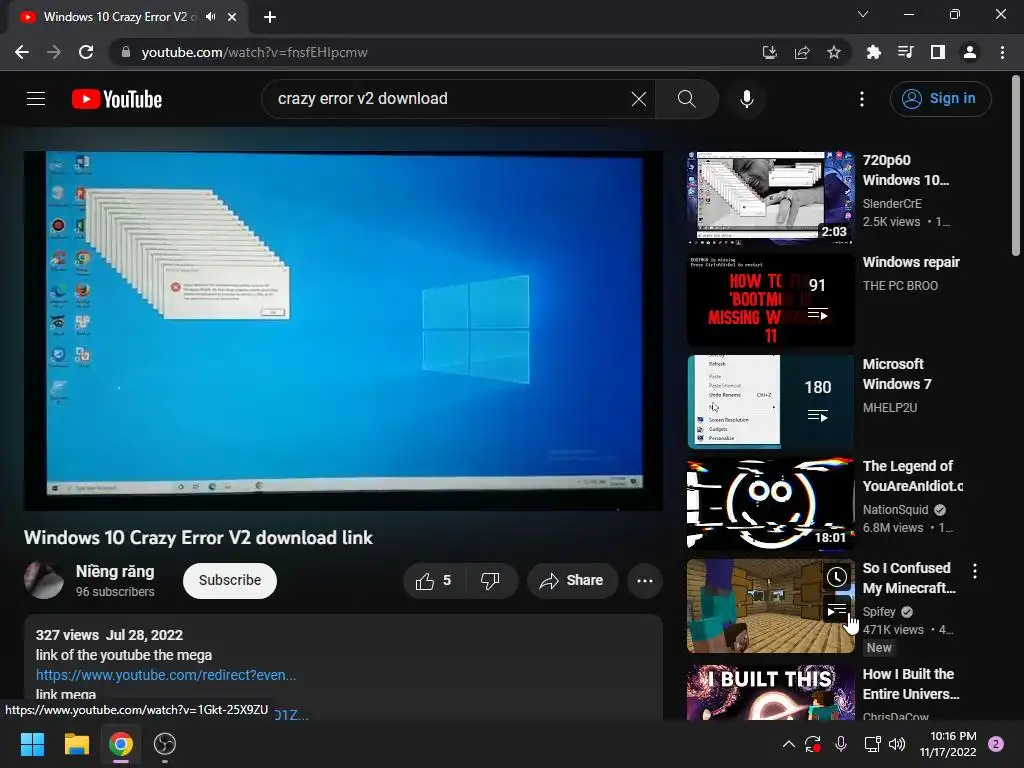The image size is (1024, 768).
Task: Open the 720p60 Windows 10 video thumbnail
Action: (771, 198)
